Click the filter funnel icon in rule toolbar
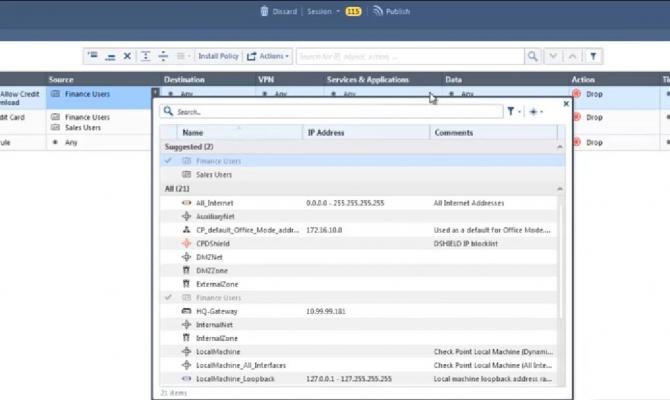 [x=593, y=56]
